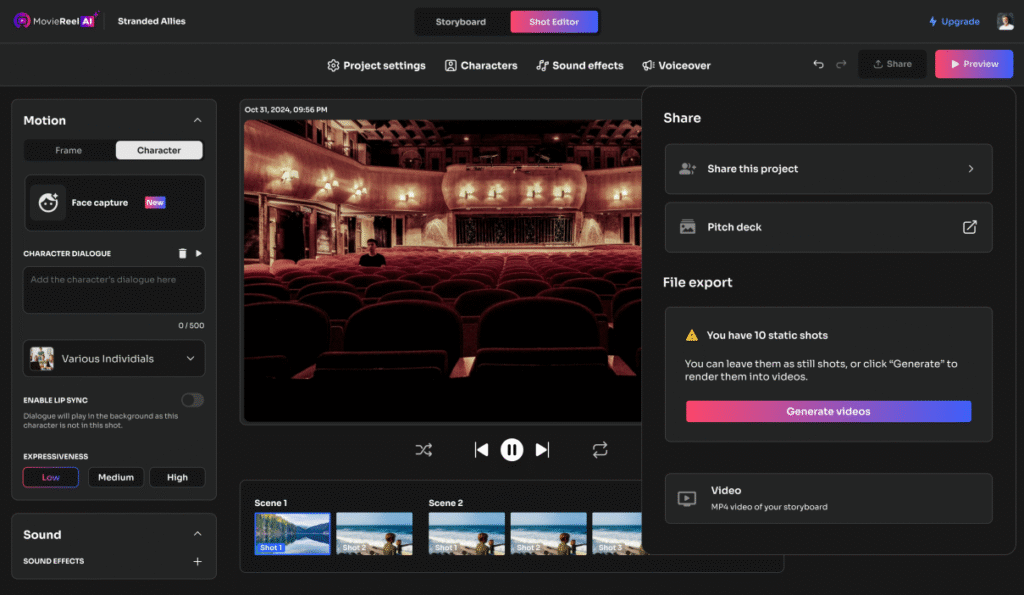Viewport: 1024px width, 595px height.
Task: Click the shuffle playback icon
Action: point(424,450)
